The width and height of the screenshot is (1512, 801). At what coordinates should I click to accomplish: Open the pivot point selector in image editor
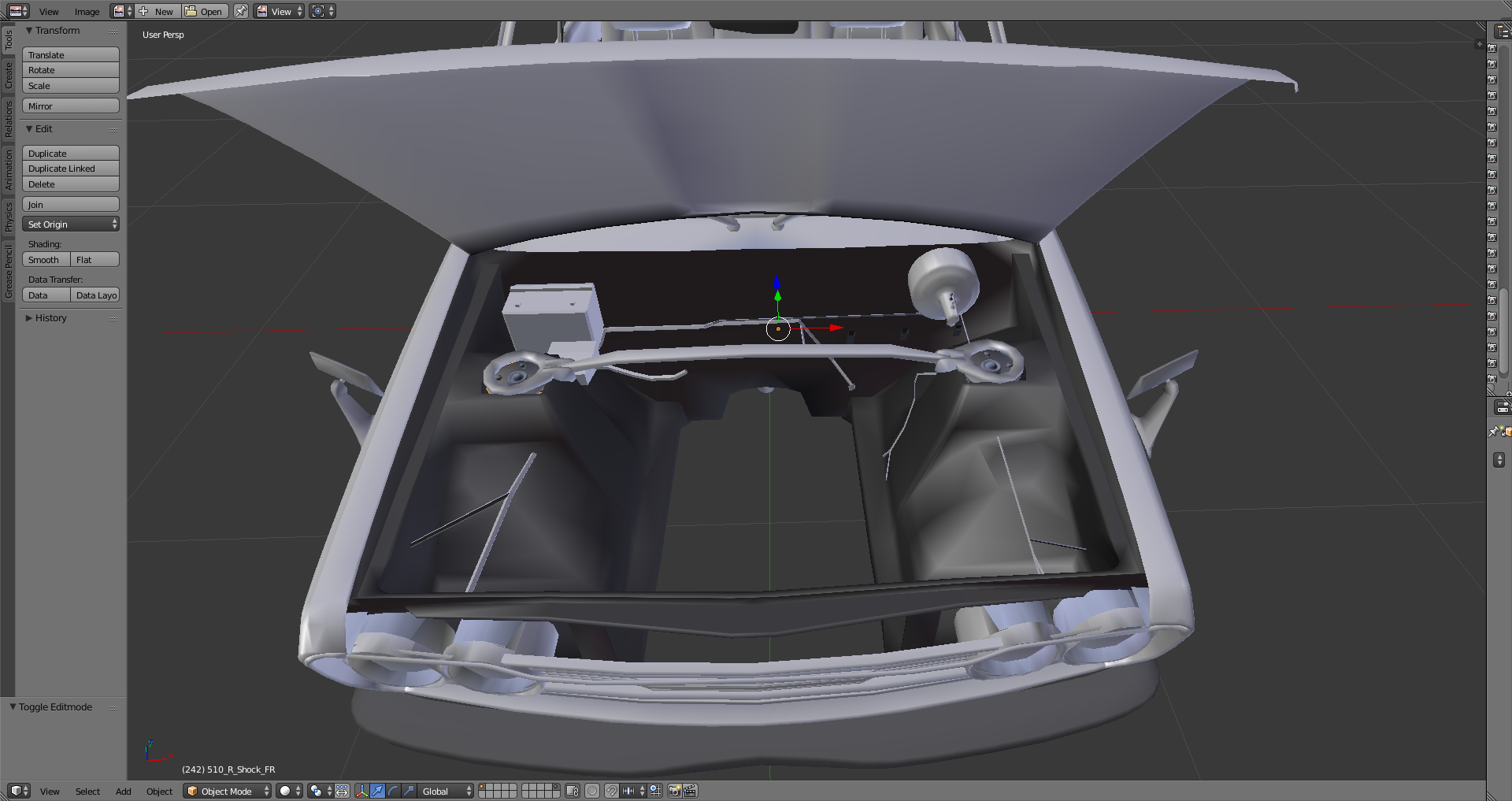tap(322, 11)
